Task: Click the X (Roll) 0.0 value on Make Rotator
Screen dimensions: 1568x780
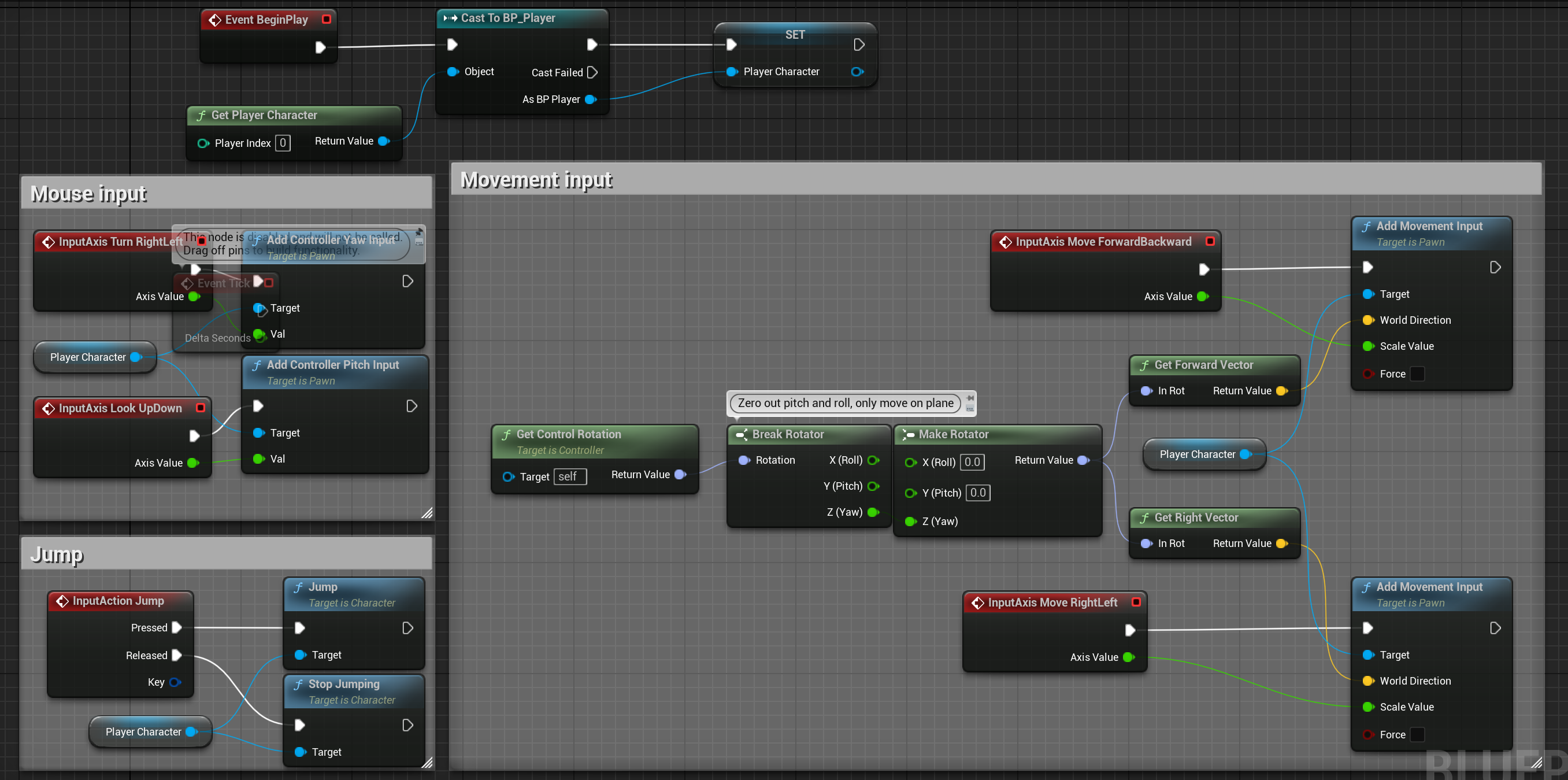Action: pos(972,461)
